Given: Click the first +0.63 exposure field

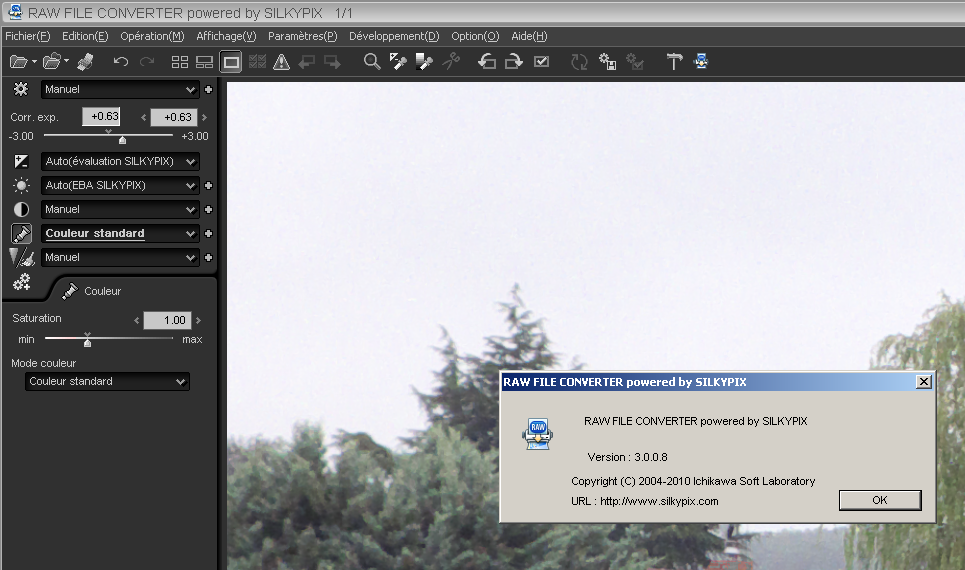Looking at the screenshot, I should coord(102,116).
